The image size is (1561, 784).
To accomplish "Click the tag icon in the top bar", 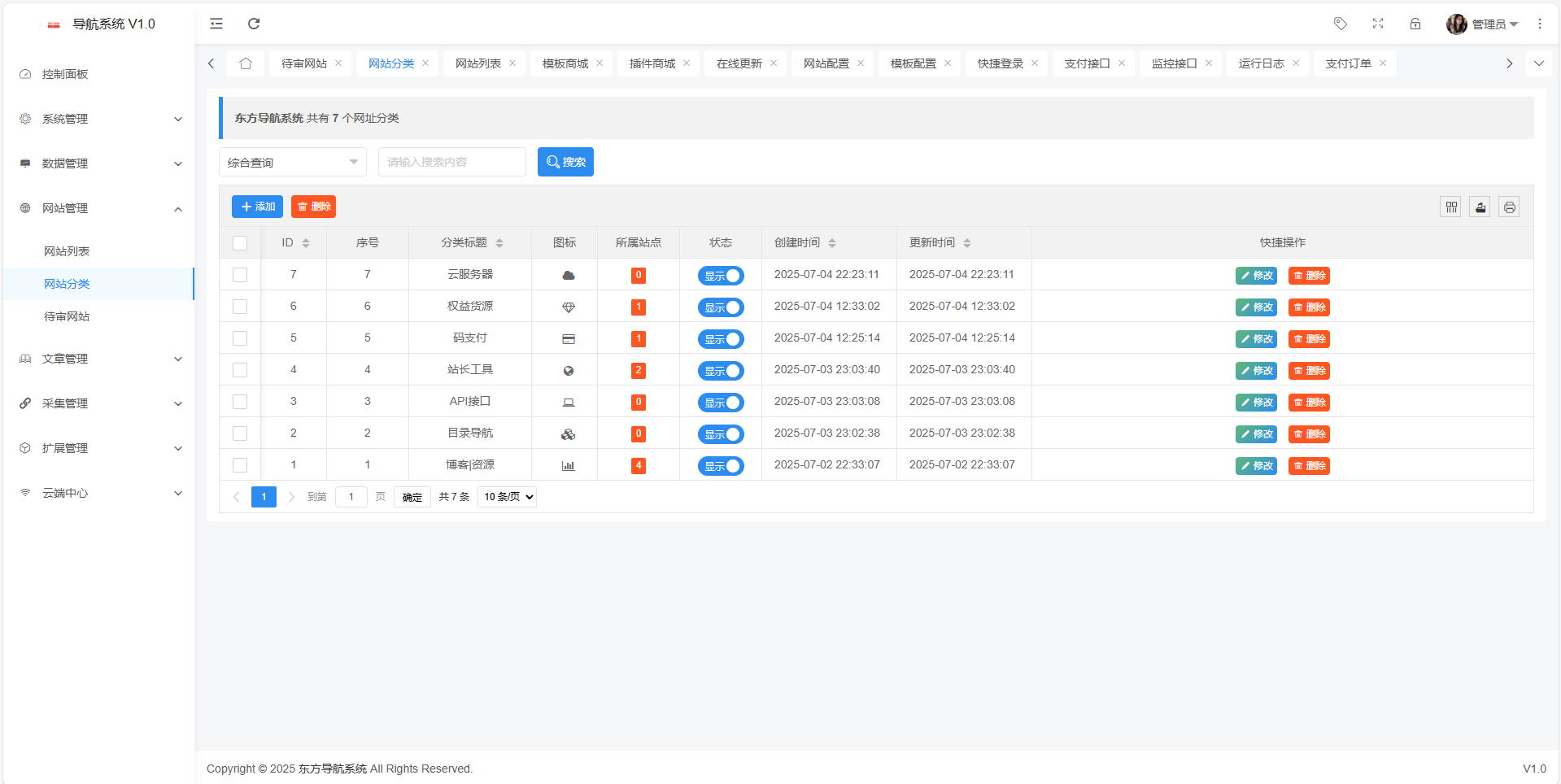I will 1340,24.
